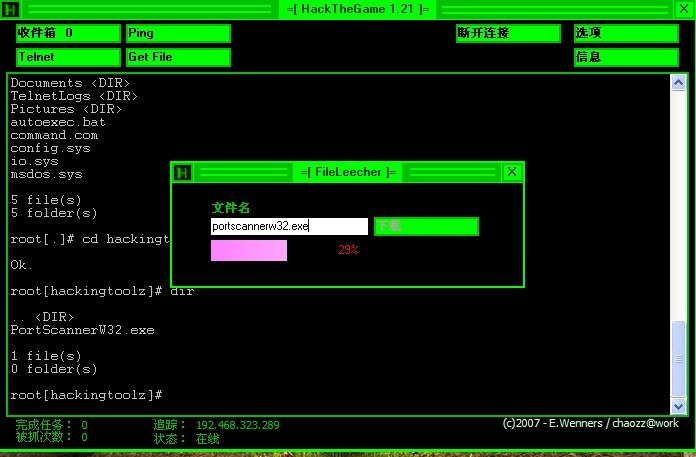Click the 'Ok.' response line
Image resolution: width=696 pixels, height=457 pixels.
(21, 265)
